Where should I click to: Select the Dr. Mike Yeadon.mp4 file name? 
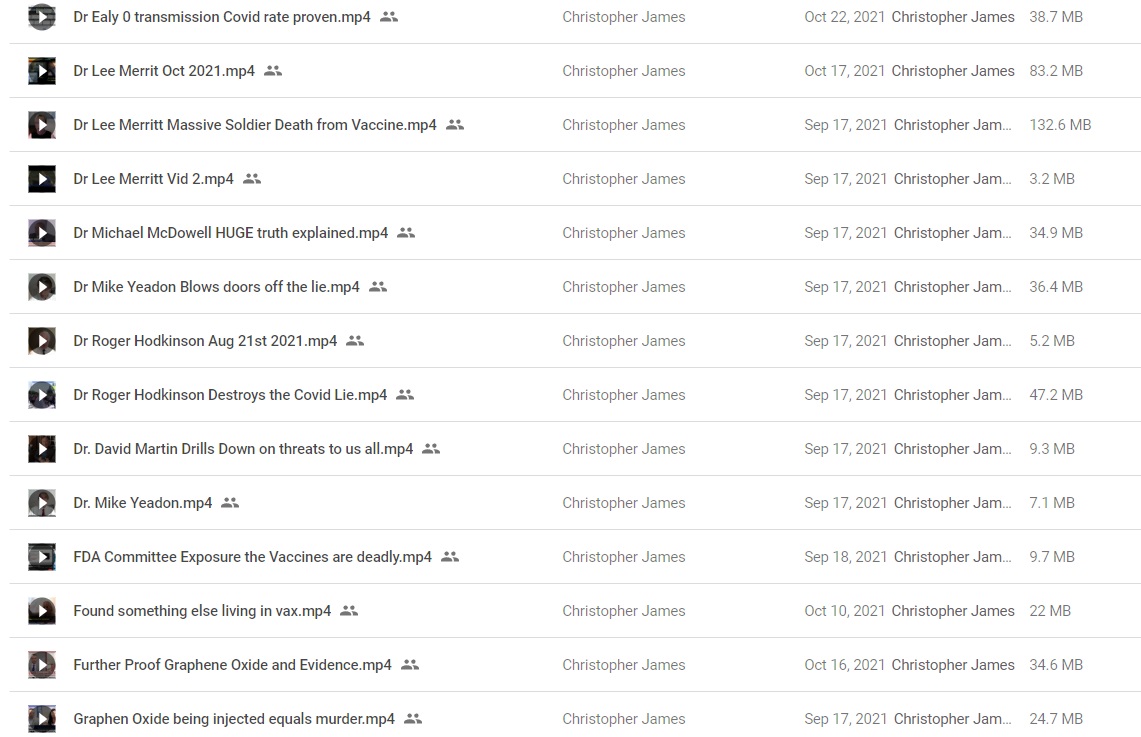(143, 503)
